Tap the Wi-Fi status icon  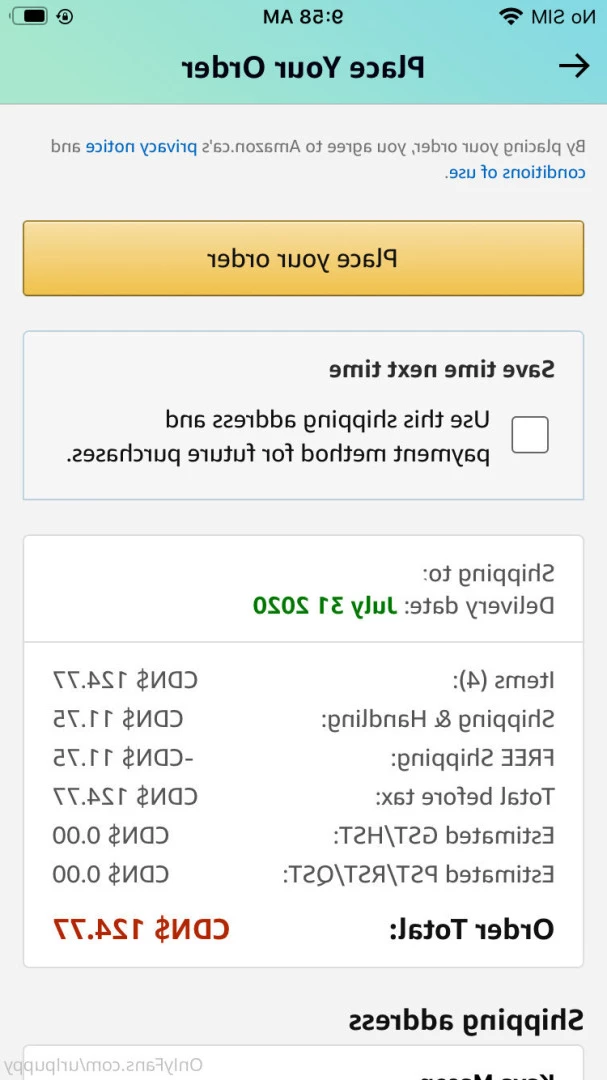(x=511, y=16)
